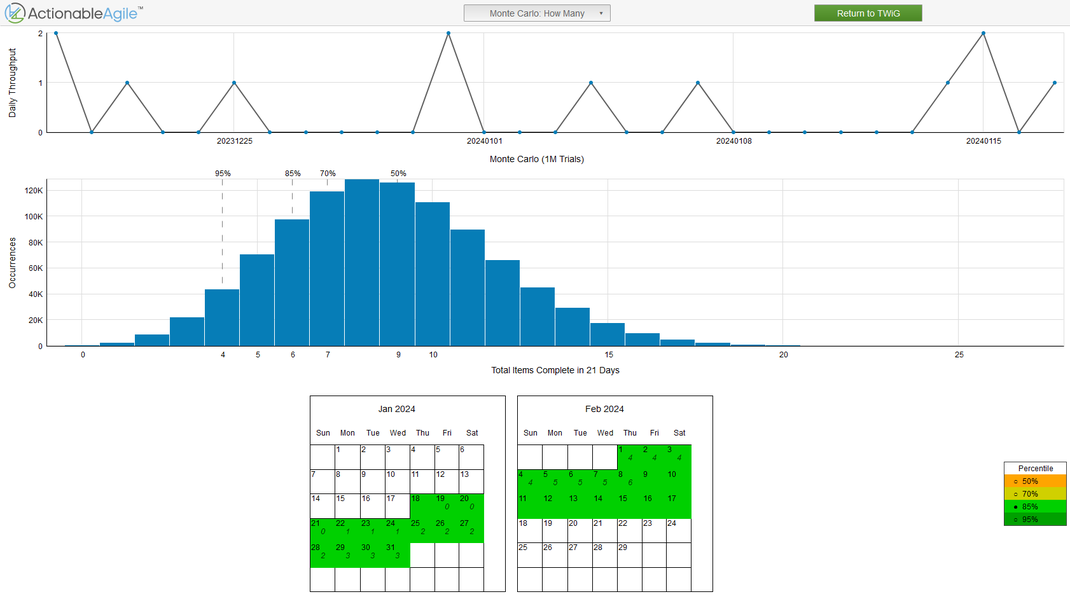Open the Monte Carlo: How Many dropdown
Screen dimensions: 1070x599
pyautogui.click(x=537, y=12)
